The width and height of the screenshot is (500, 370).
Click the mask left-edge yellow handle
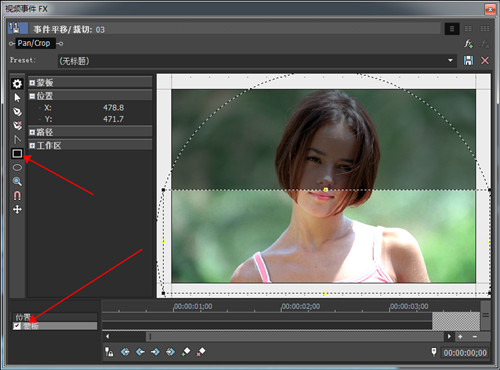point(163,241)
